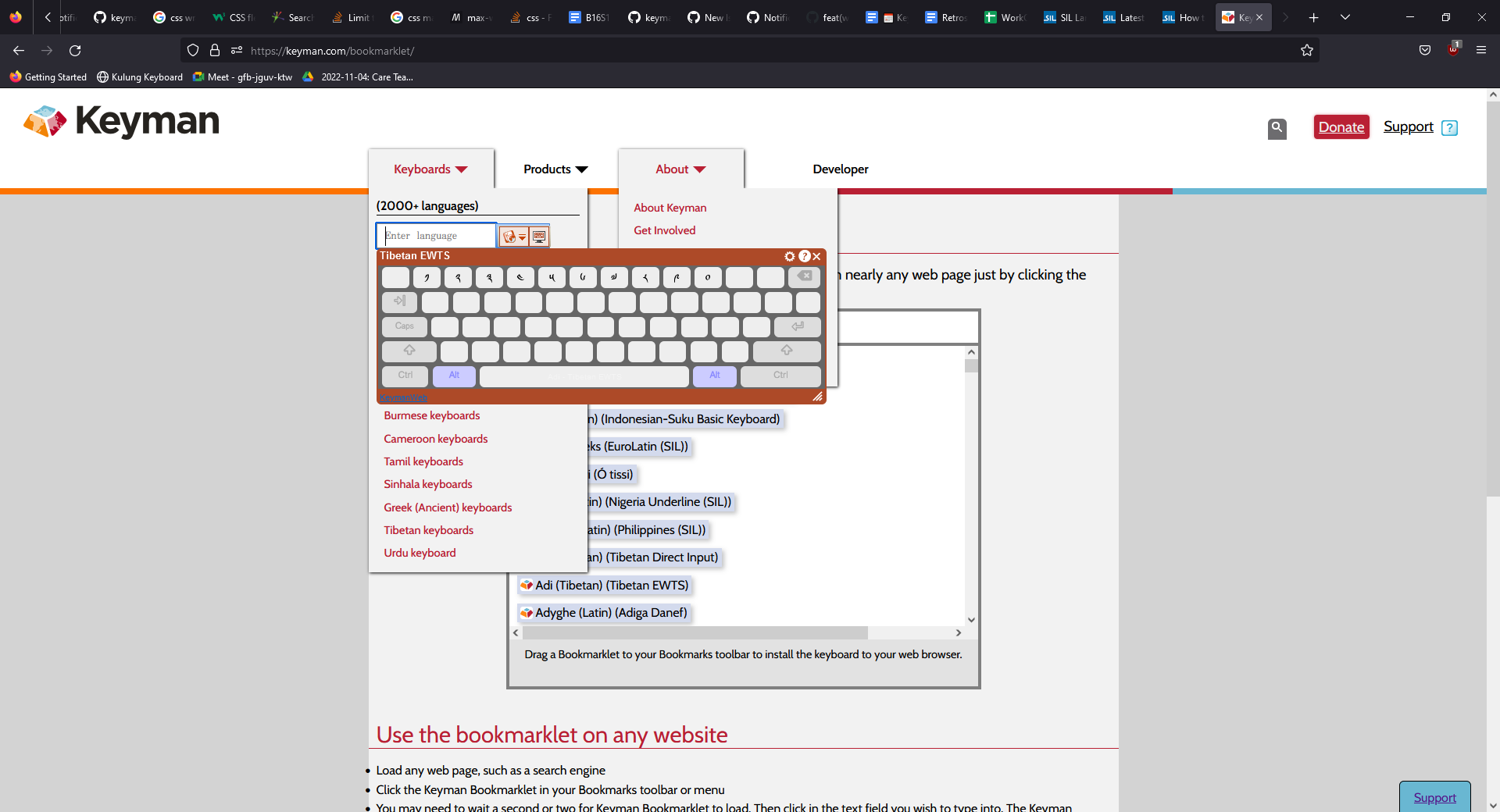Toggle the left Shift key on the virtual keyboard
Viewport: 1500px width, 812px height.
[x=409, y=351]
